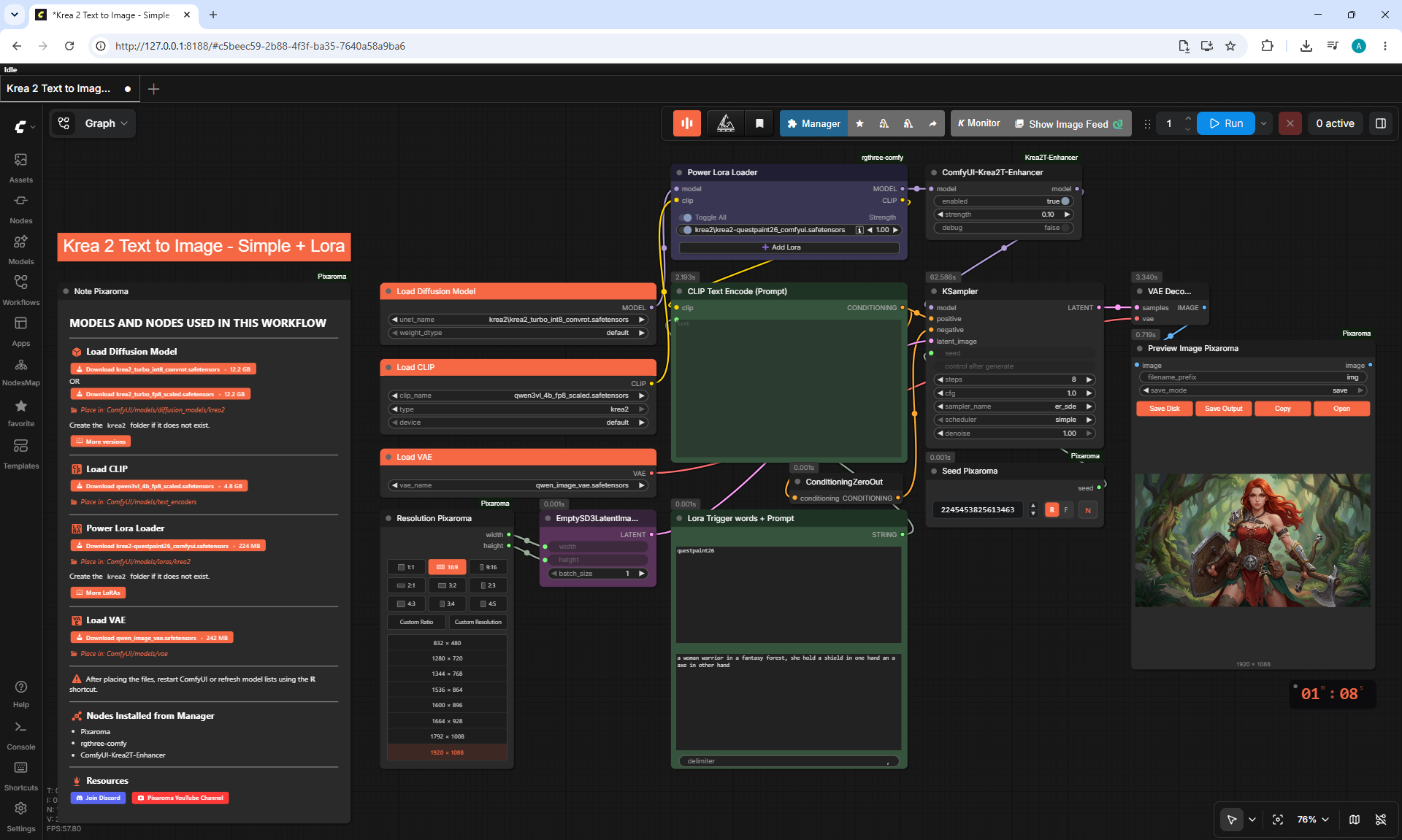1402x840 pixels.
Task: Reload the browser page
Action: 69,46
